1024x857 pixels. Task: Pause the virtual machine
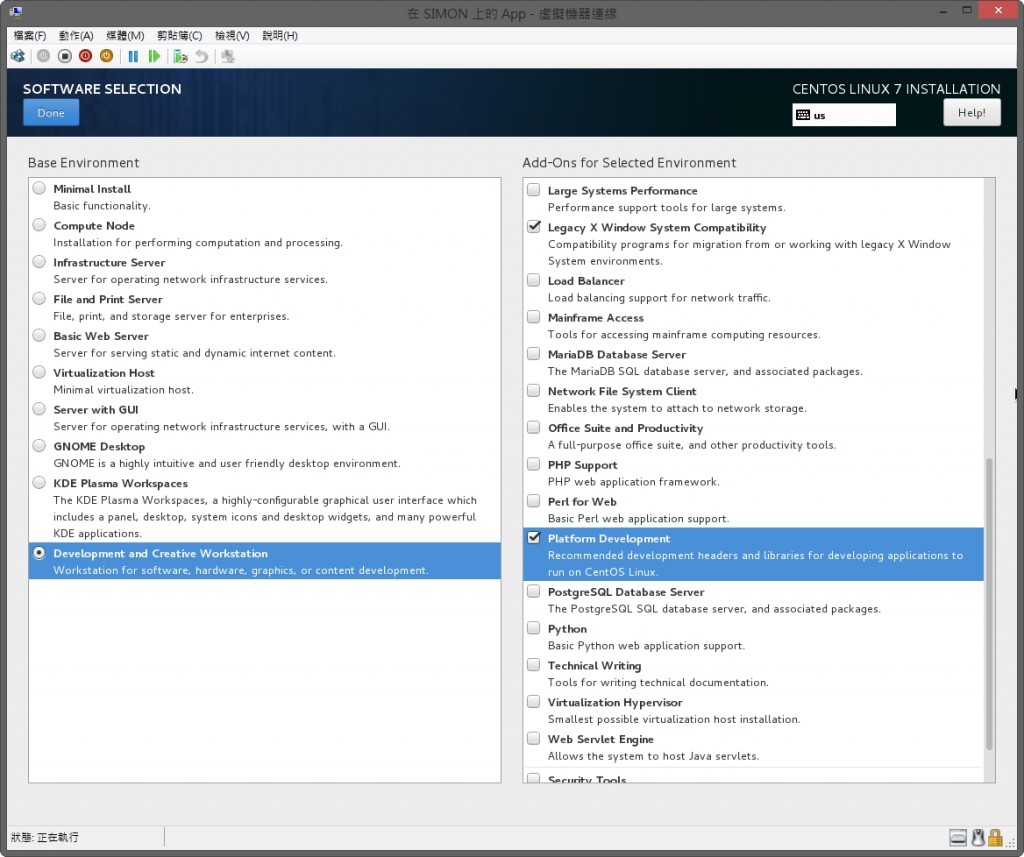(133, 56)
